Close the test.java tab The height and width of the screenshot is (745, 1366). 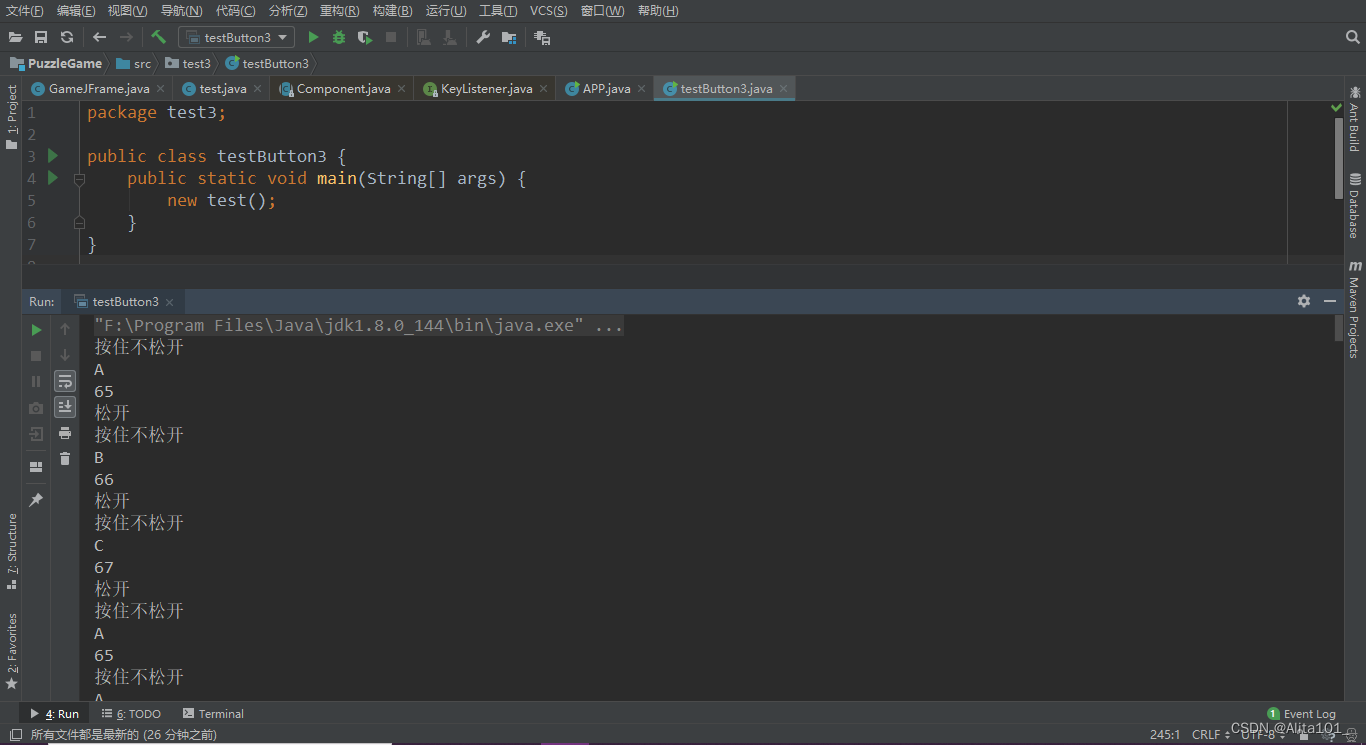tap(256, 89)
